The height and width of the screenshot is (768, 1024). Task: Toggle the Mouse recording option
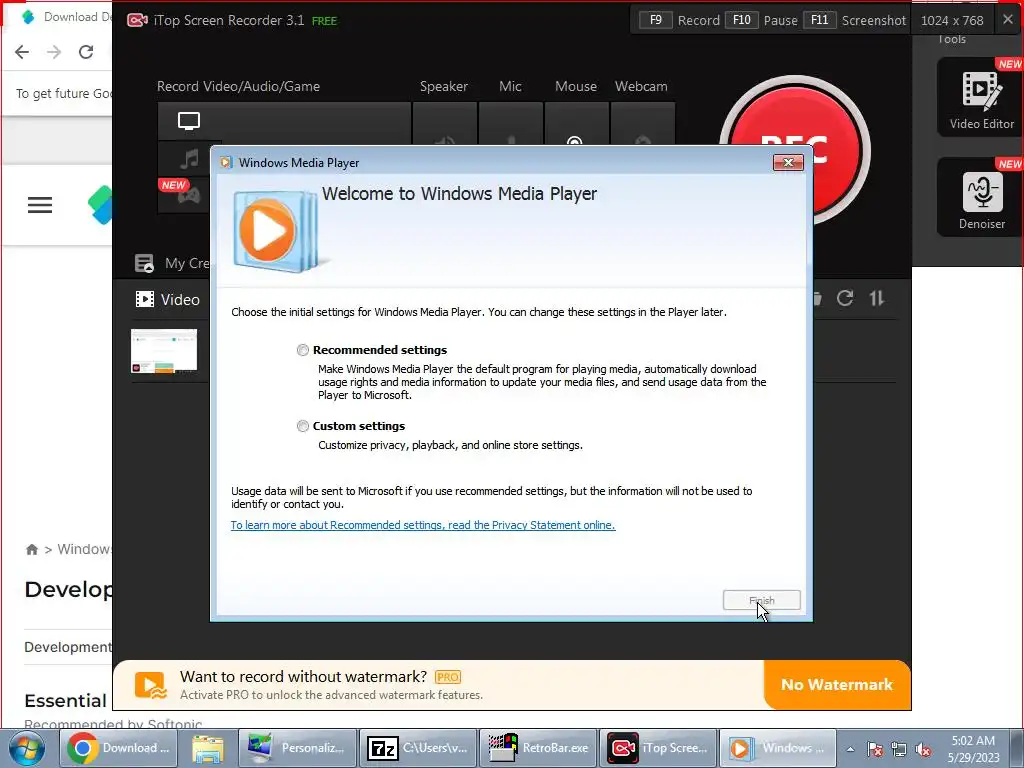[x=577, y=124]
